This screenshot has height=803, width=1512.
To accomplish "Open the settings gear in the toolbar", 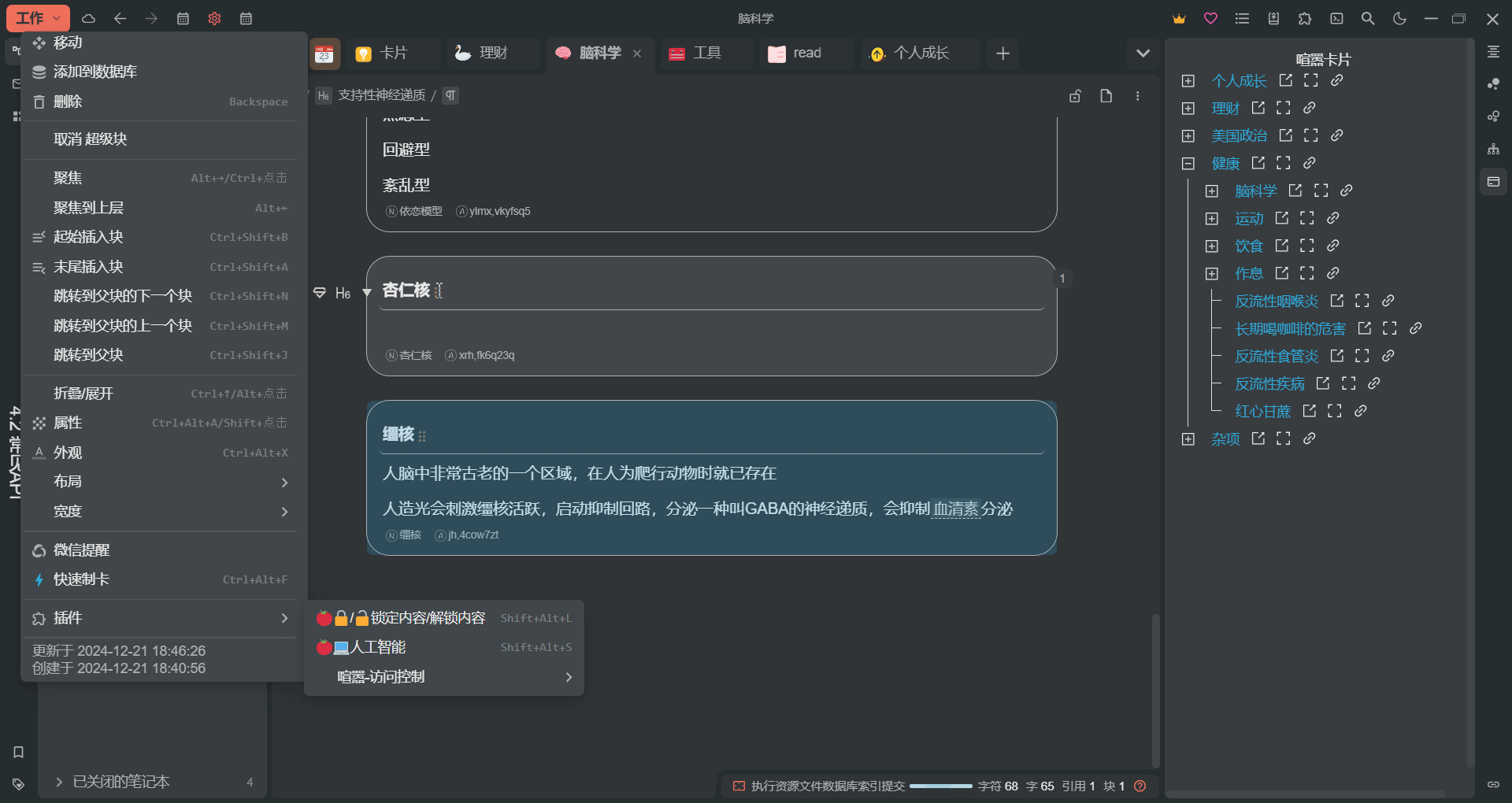I will pyautogui.click(x=214, y=18).
